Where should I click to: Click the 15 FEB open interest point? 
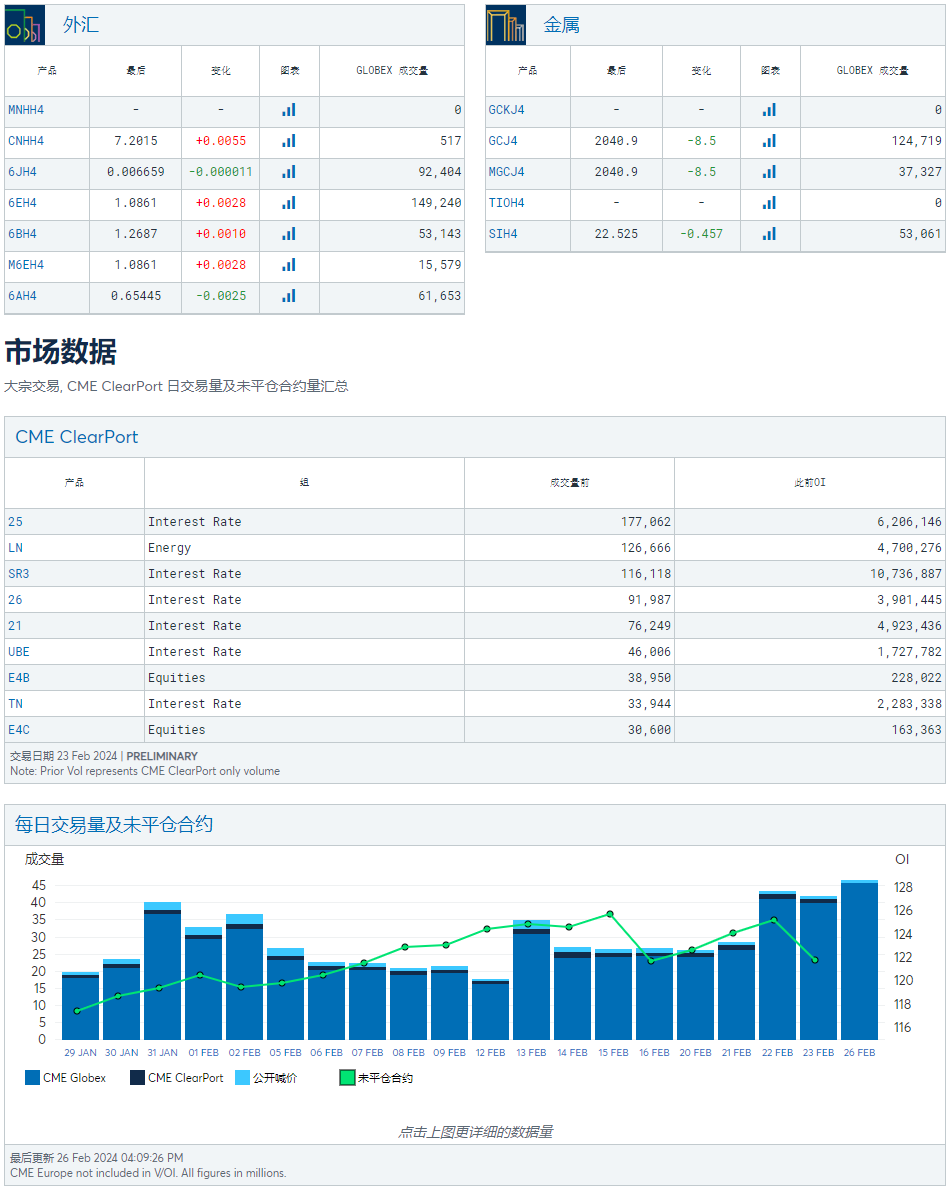[x=610, y=914]
